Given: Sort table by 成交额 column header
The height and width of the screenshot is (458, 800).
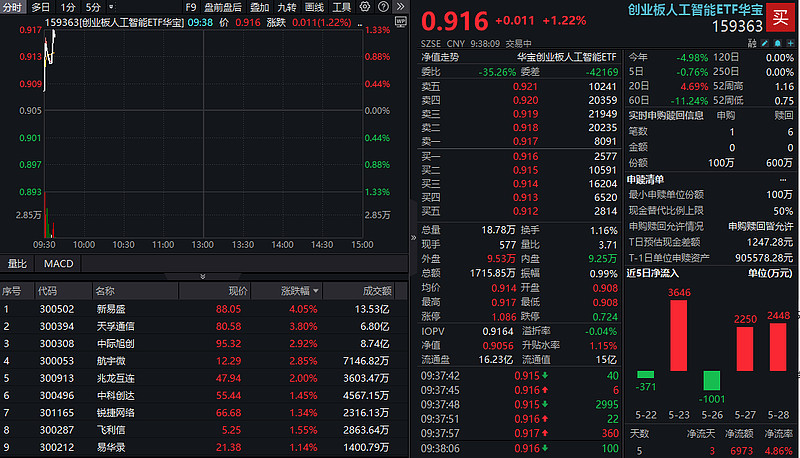Looking at the screenshot, I should pos(377,291).
